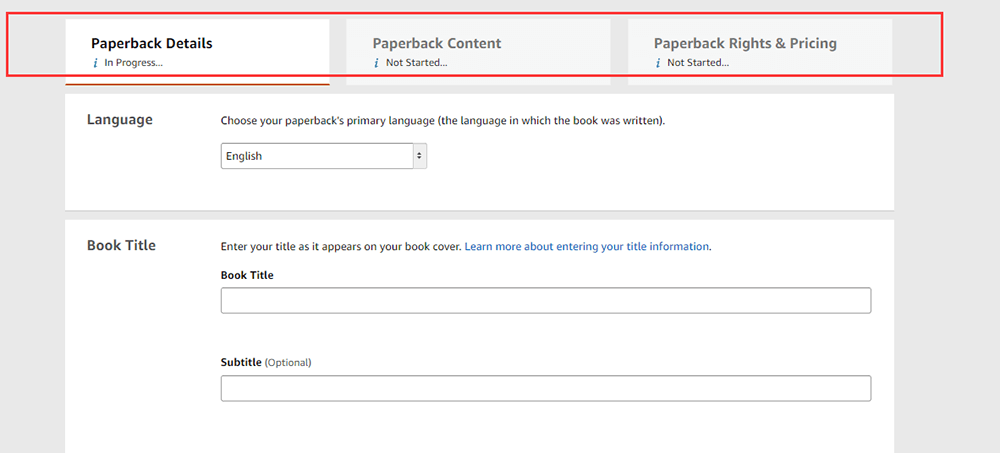Open the English language dropdown
The height and width of the screenshot is (453, 1000).
tap(316, 156)
